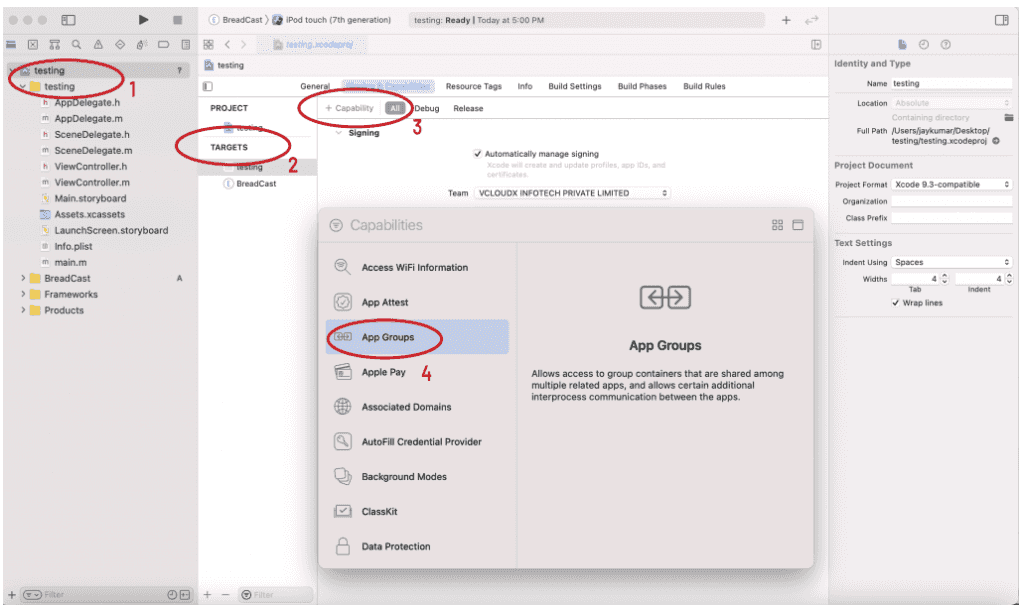Open the Info tab
The width and height of the screenshot is (1019, 608).
click(525, 86)
